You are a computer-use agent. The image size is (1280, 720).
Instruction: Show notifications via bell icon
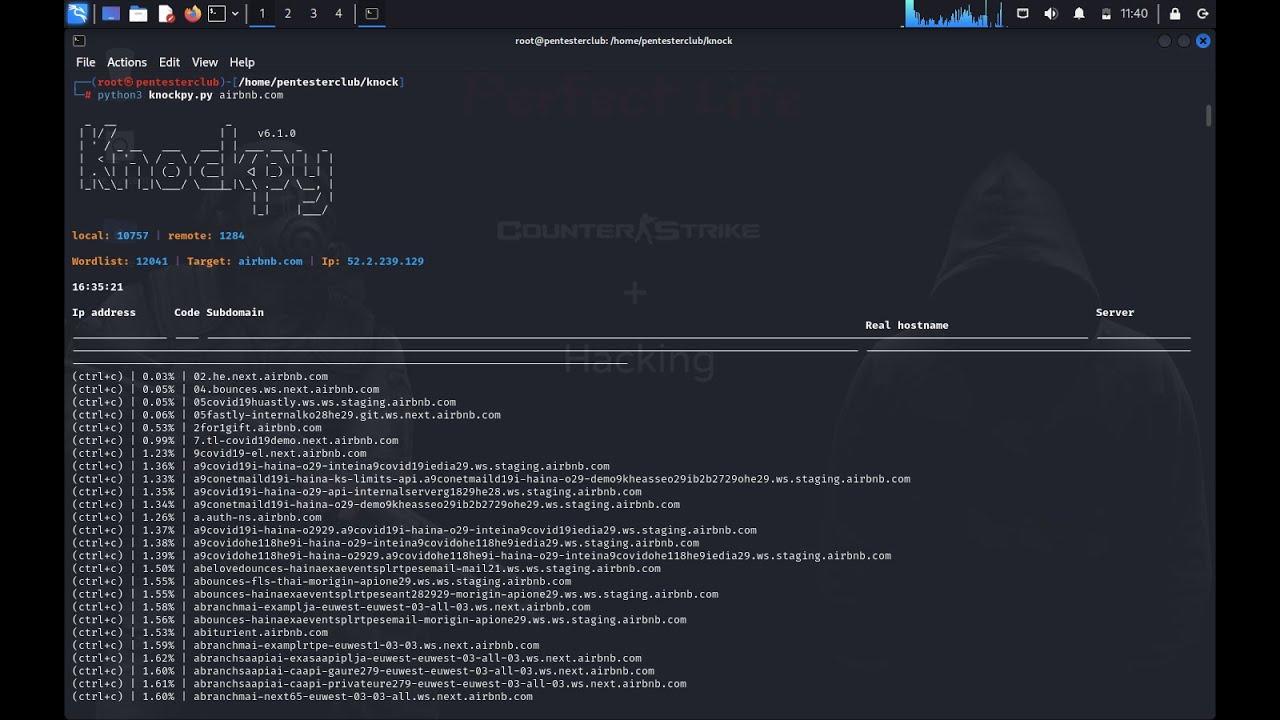(1079, 14)
